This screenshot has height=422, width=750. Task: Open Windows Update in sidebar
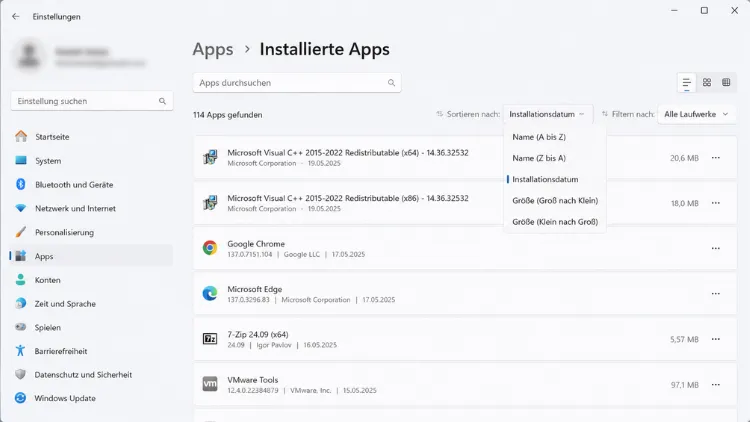(91, 398)
